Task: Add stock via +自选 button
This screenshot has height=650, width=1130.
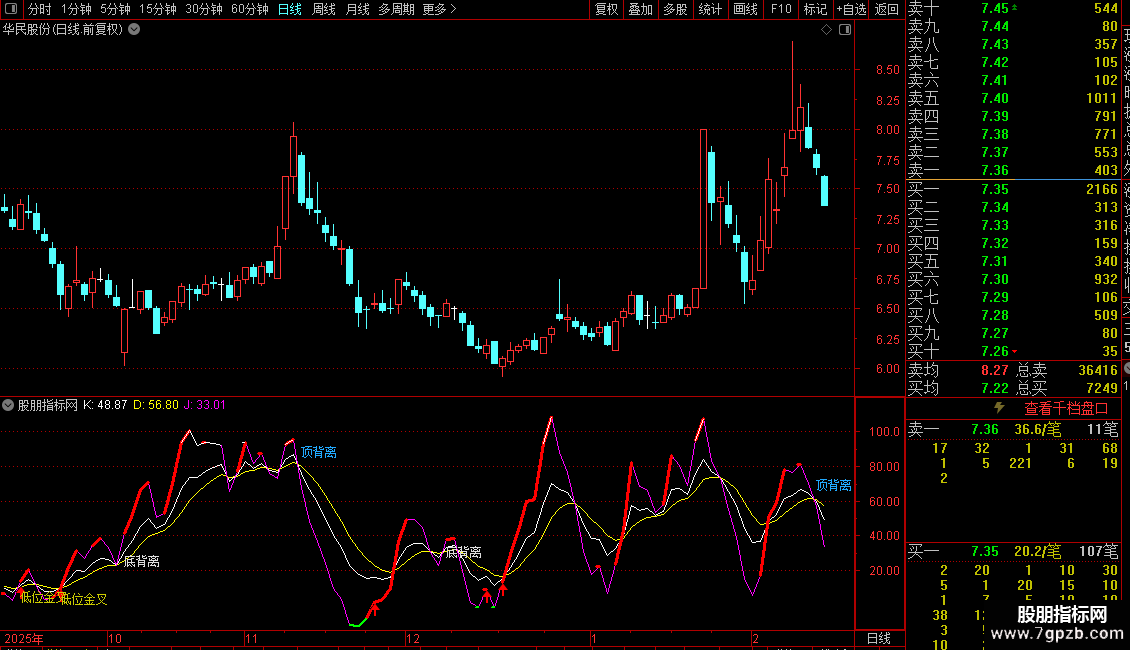Action: pyautogui.click(x=851, y=9)
